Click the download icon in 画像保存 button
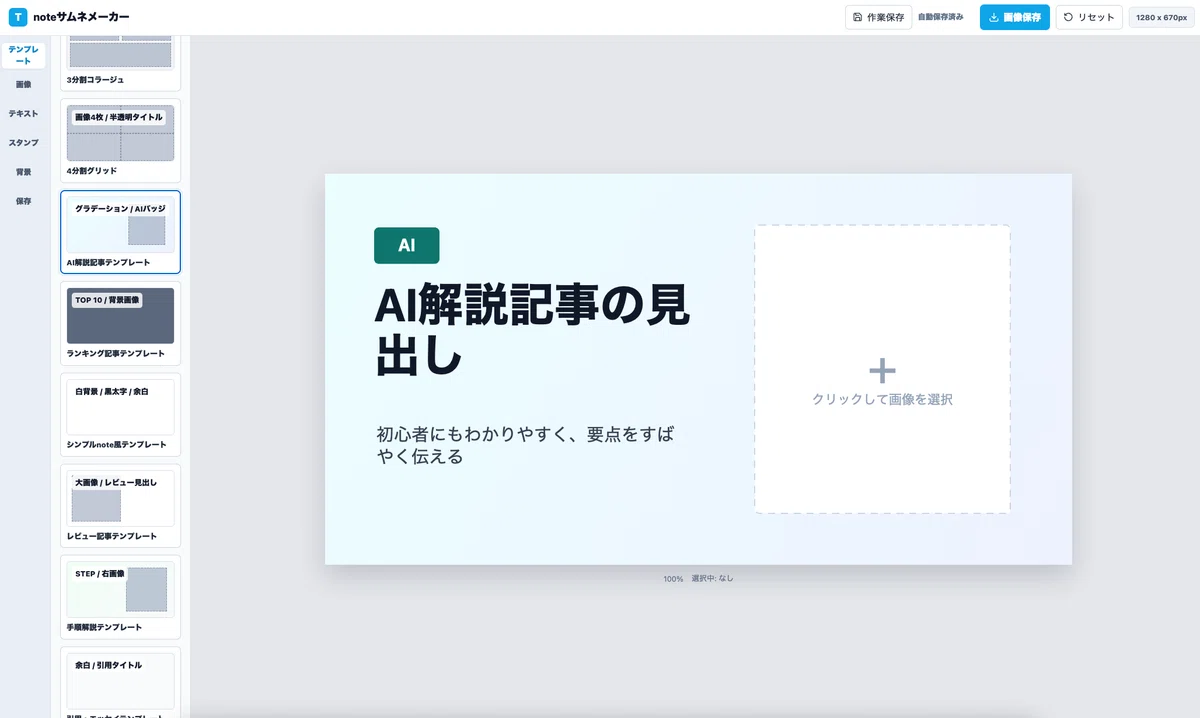The height and width of the screenshot is (718, 1200). [993, 17]
